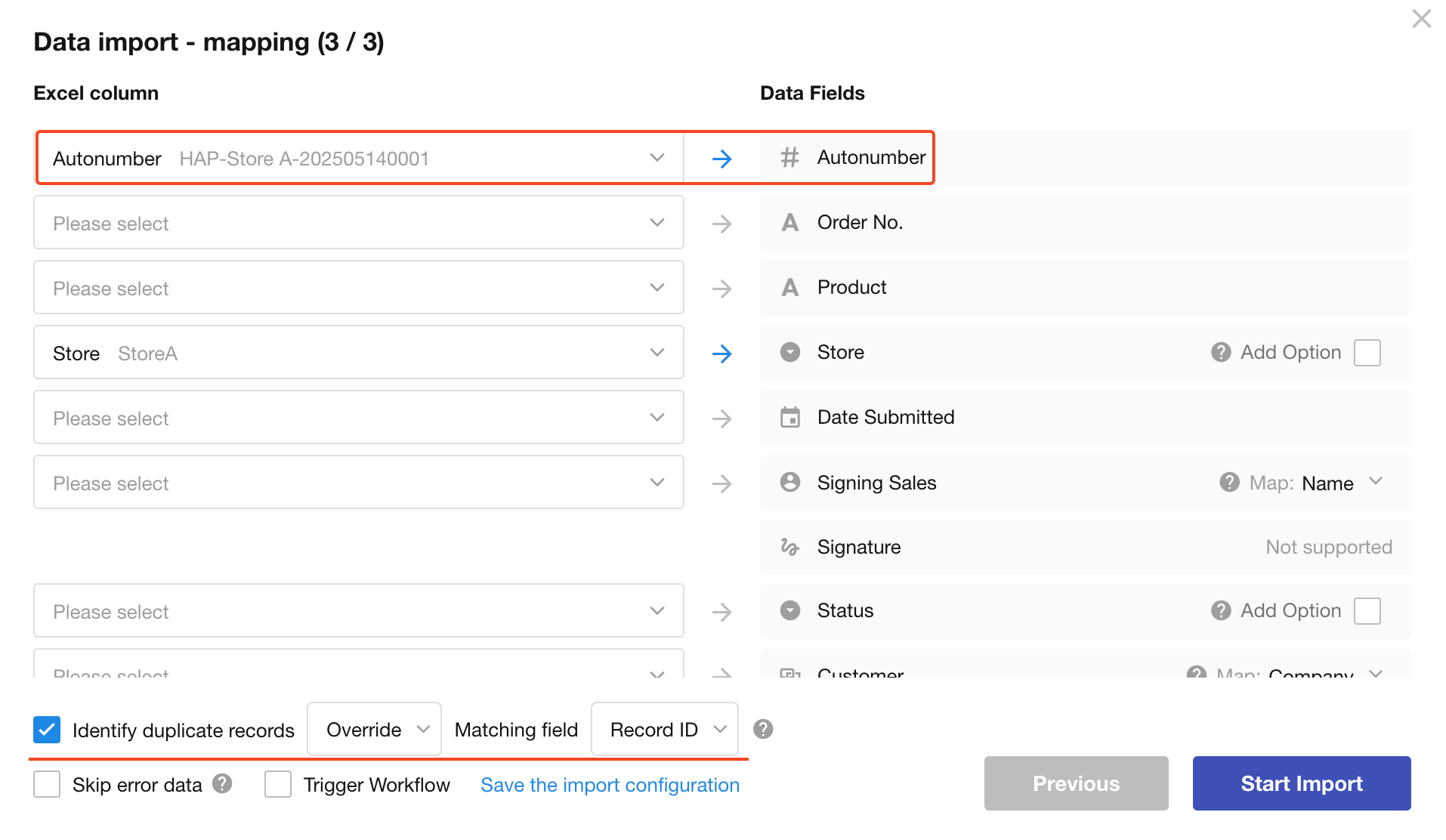This screenshot has height=840, width=1446.
Task: Click the help icon next to Map: Name
Action: point(1229,482)
